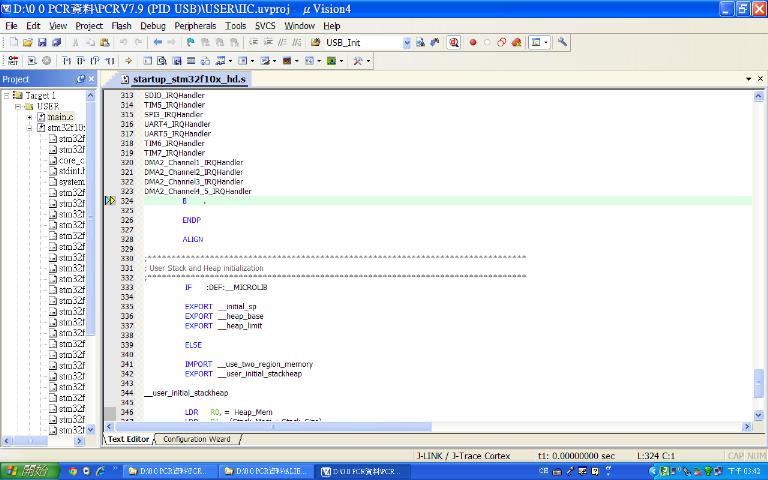
Task: Toggle the Registers Window icon
Action: click(191, 61)
